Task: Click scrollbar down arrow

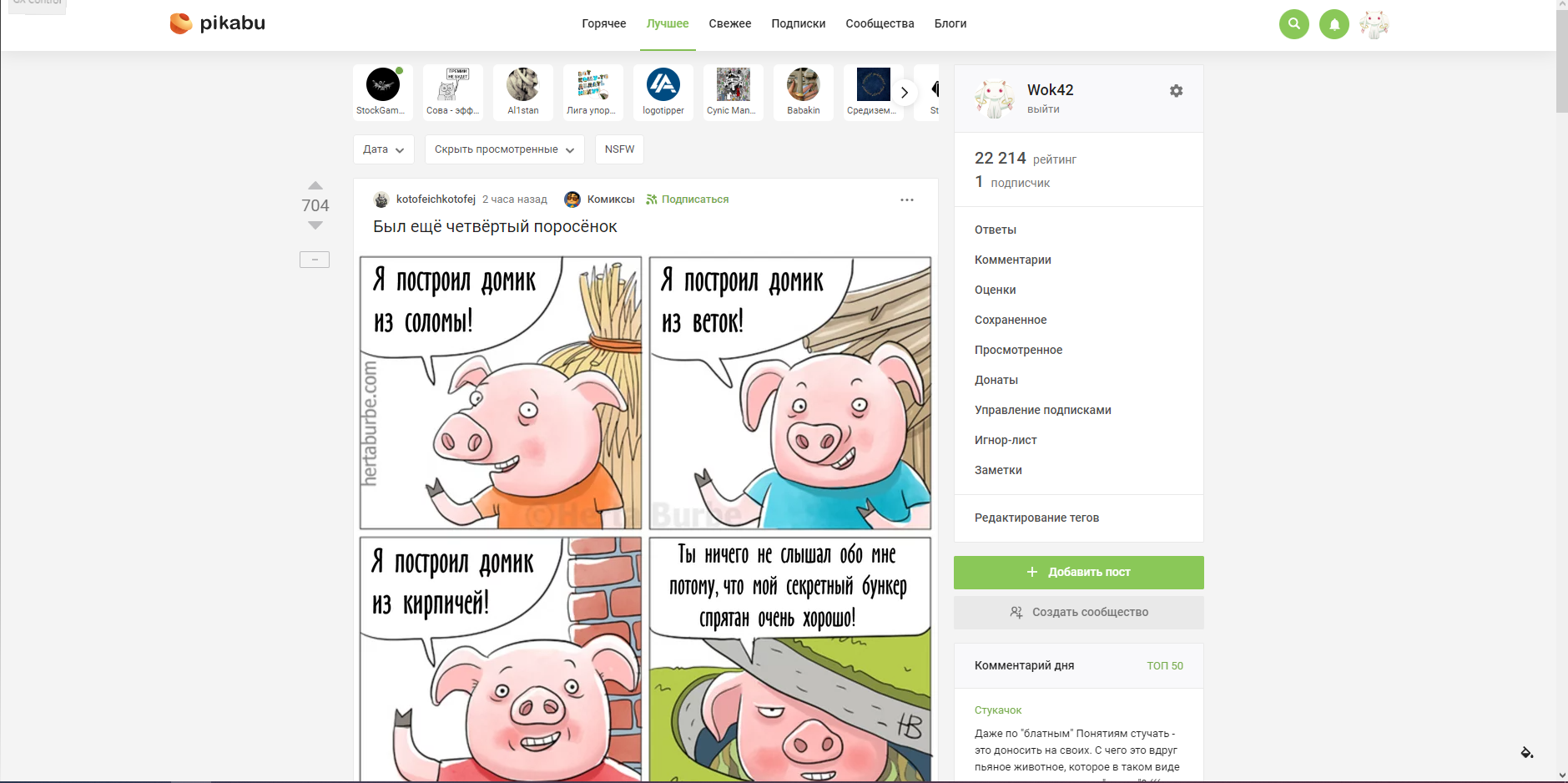Action: tap(1561, 775)
